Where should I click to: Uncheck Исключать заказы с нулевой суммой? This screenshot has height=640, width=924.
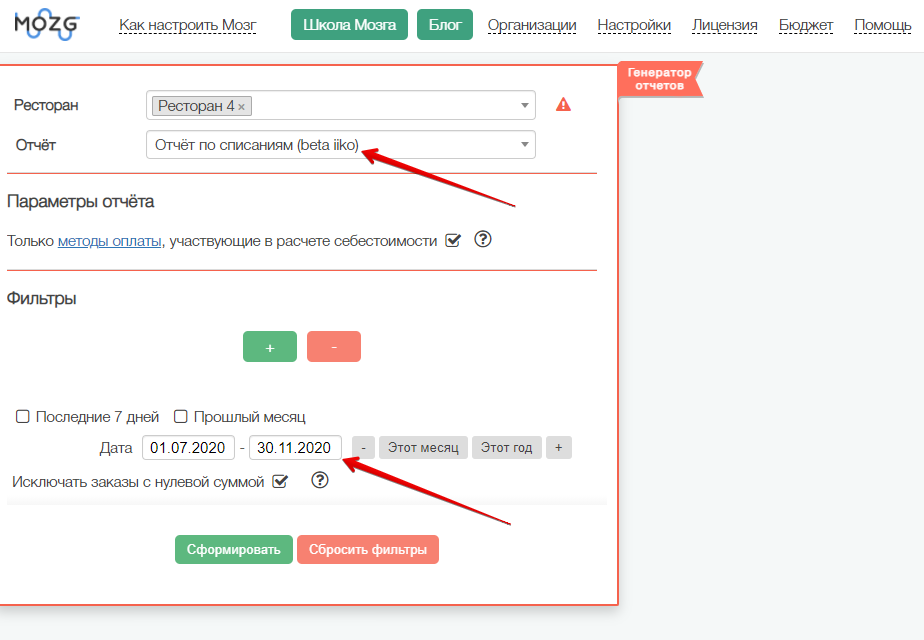(280, 481)
